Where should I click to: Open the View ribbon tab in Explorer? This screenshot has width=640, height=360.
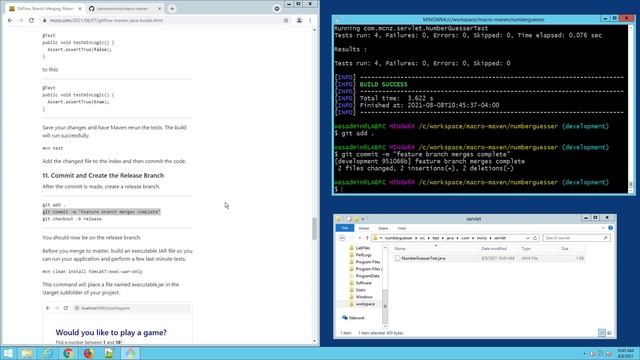point(402,228)
